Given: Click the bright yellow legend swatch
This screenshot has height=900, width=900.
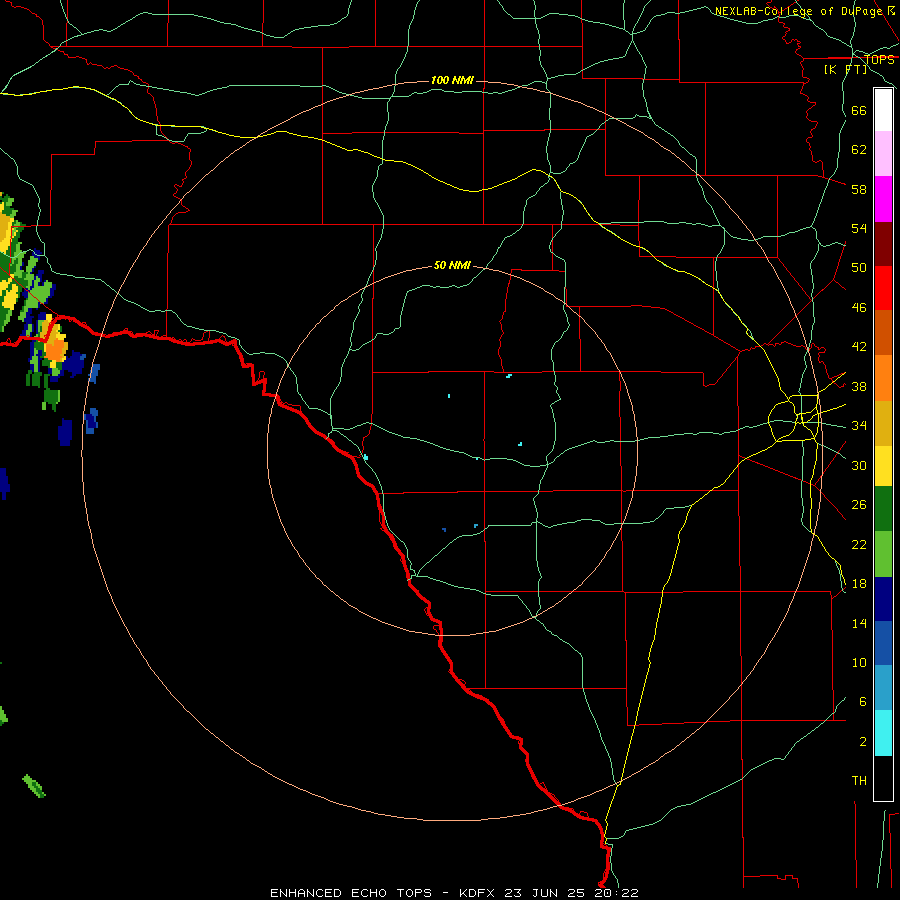Looking at the screenshot, I should 883,465.
